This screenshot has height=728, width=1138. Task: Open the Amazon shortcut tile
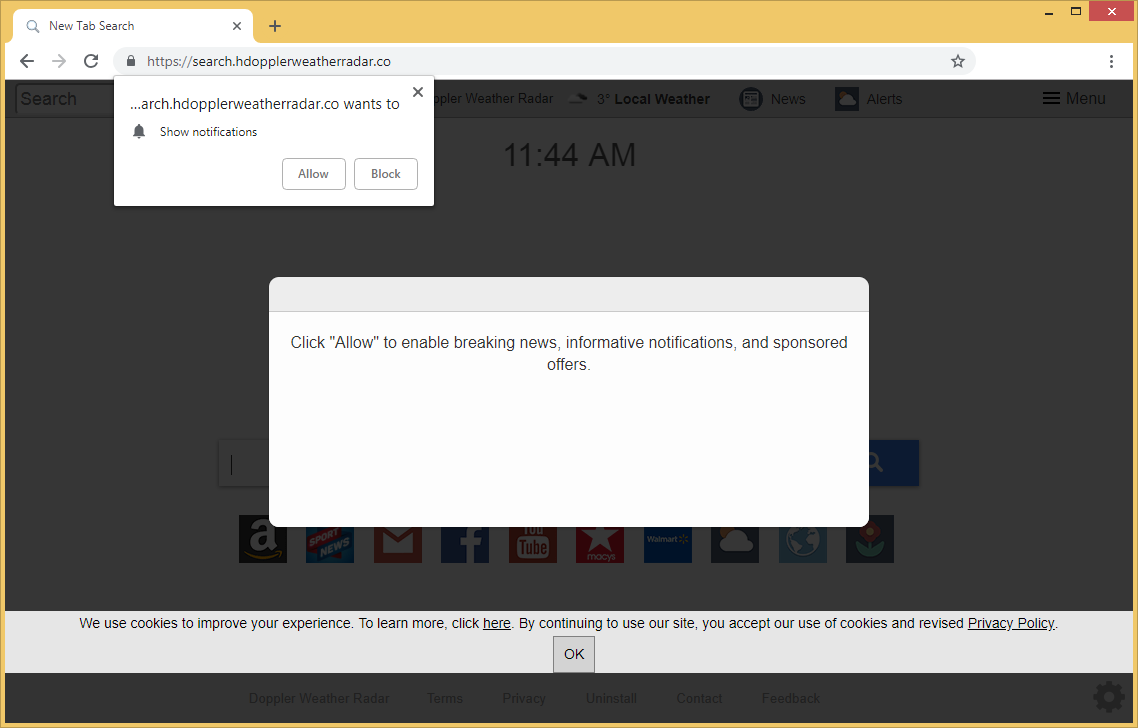point(263,539)
